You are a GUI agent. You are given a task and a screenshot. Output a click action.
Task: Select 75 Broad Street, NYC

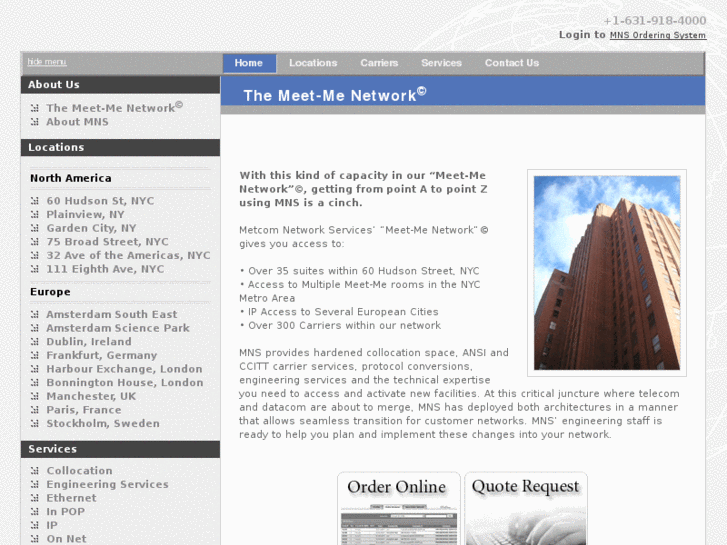[x=108, y=242]
